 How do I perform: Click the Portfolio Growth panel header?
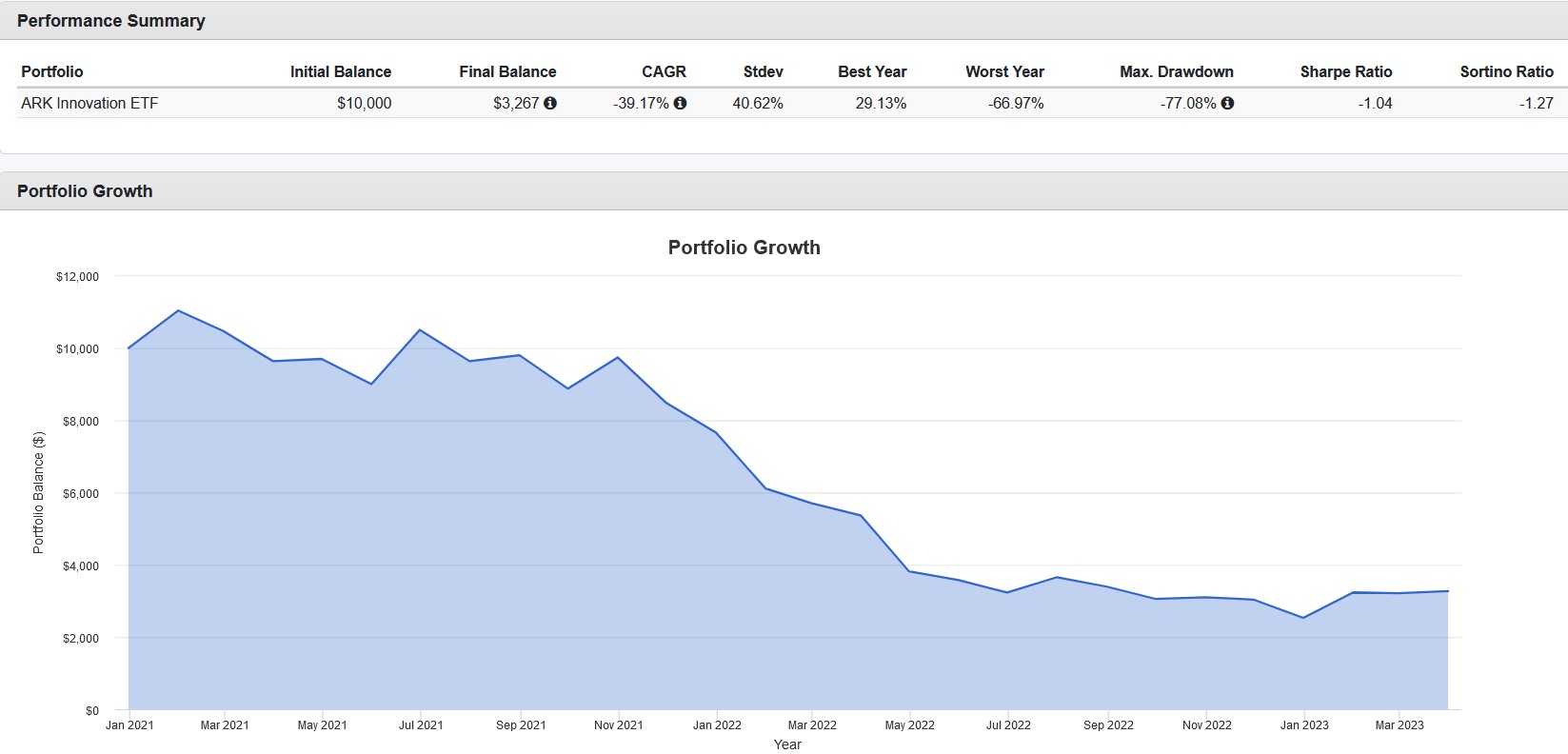[784, 190]
